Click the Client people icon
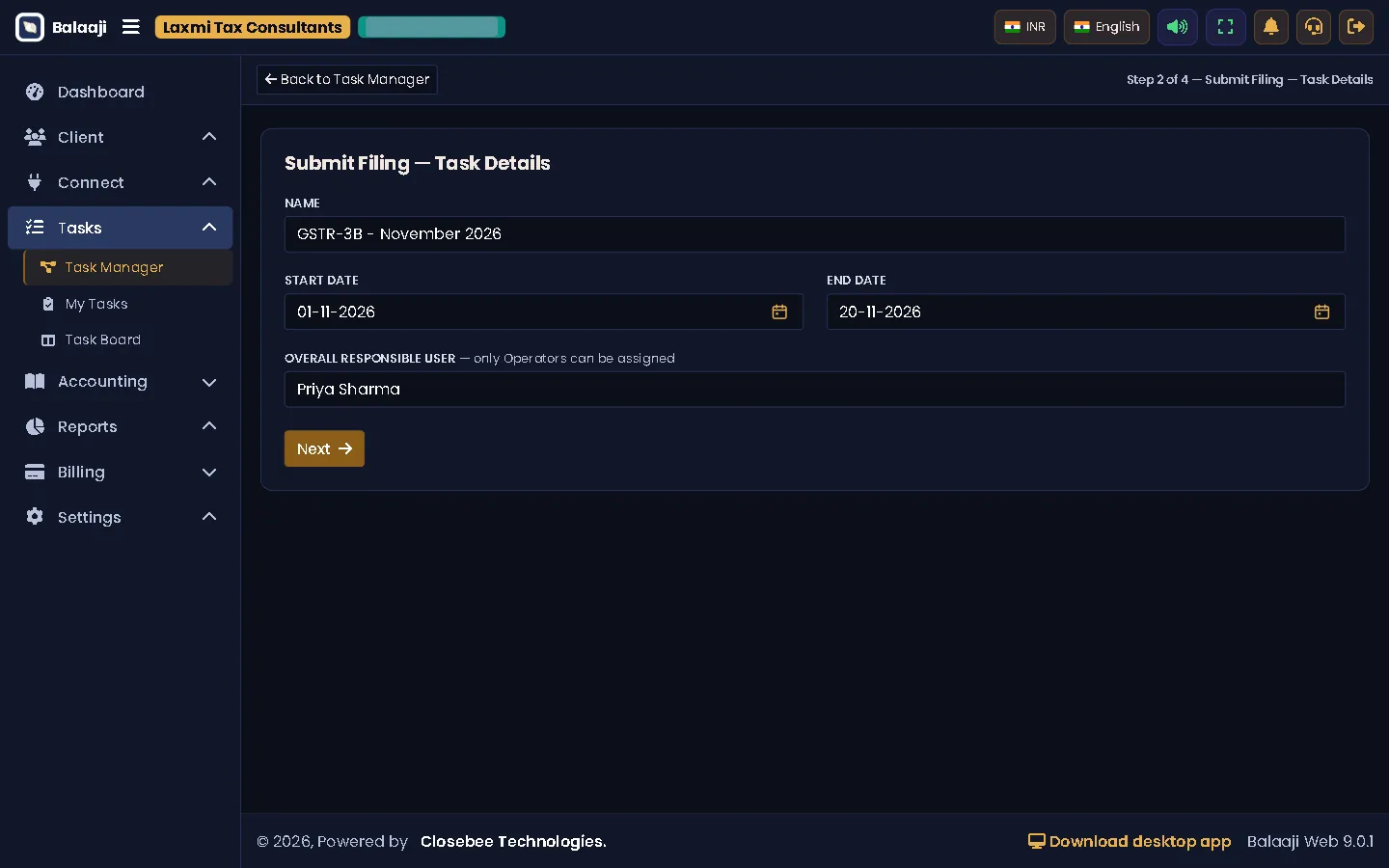 click(35, 137)
